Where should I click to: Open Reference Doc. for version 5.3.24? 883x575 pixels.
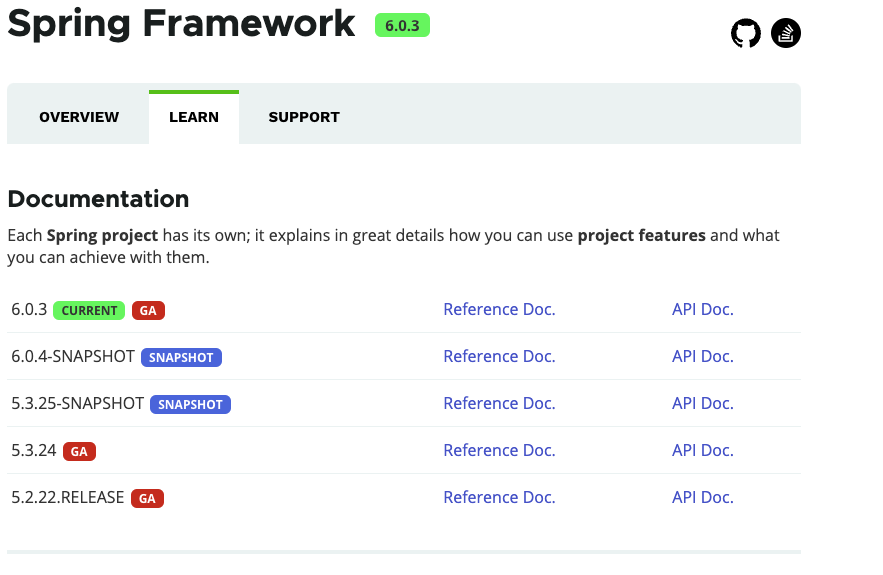click(x=499, y=450)
